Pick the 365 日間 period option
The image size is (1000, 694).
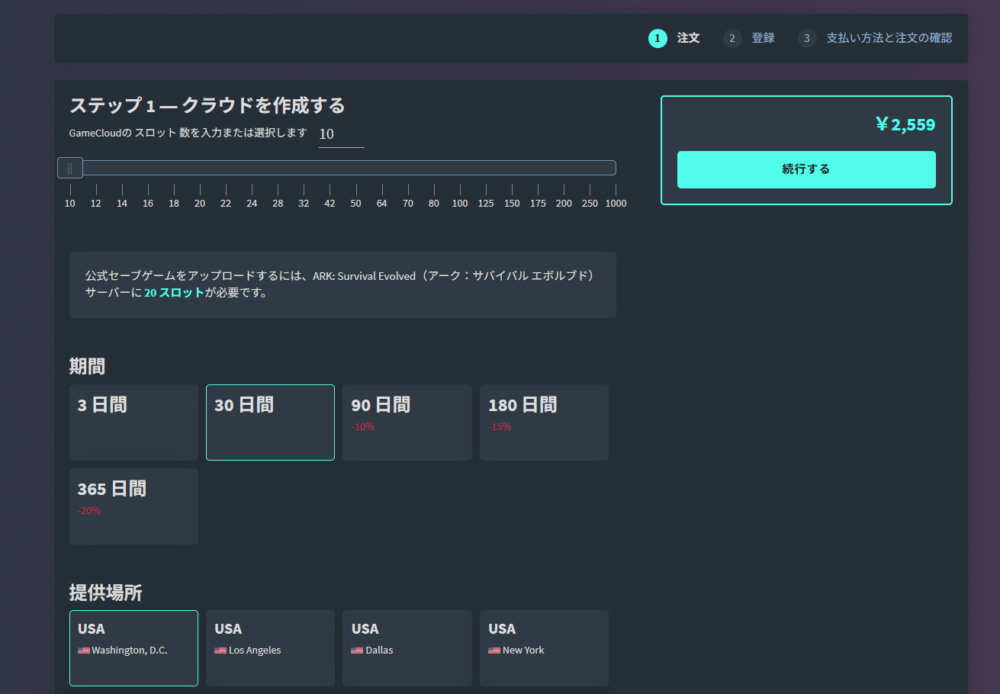[134, 506]
